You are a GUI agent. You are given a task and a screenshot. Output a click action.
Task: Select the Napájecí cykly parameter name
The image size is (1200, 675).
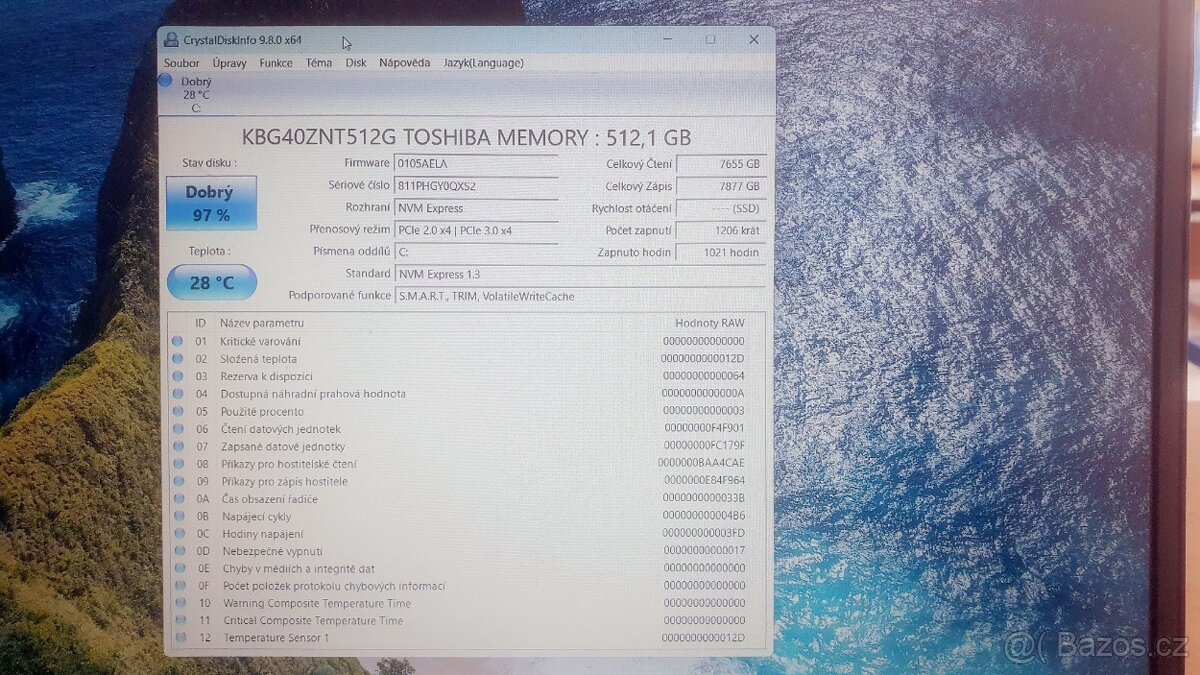(x=255, y=516)
